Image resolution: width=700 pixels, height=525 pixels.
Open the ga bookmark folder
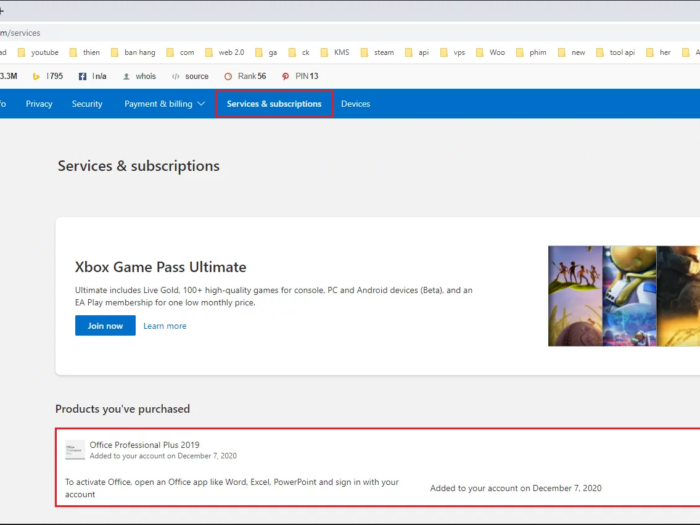(x=266, y=52)
